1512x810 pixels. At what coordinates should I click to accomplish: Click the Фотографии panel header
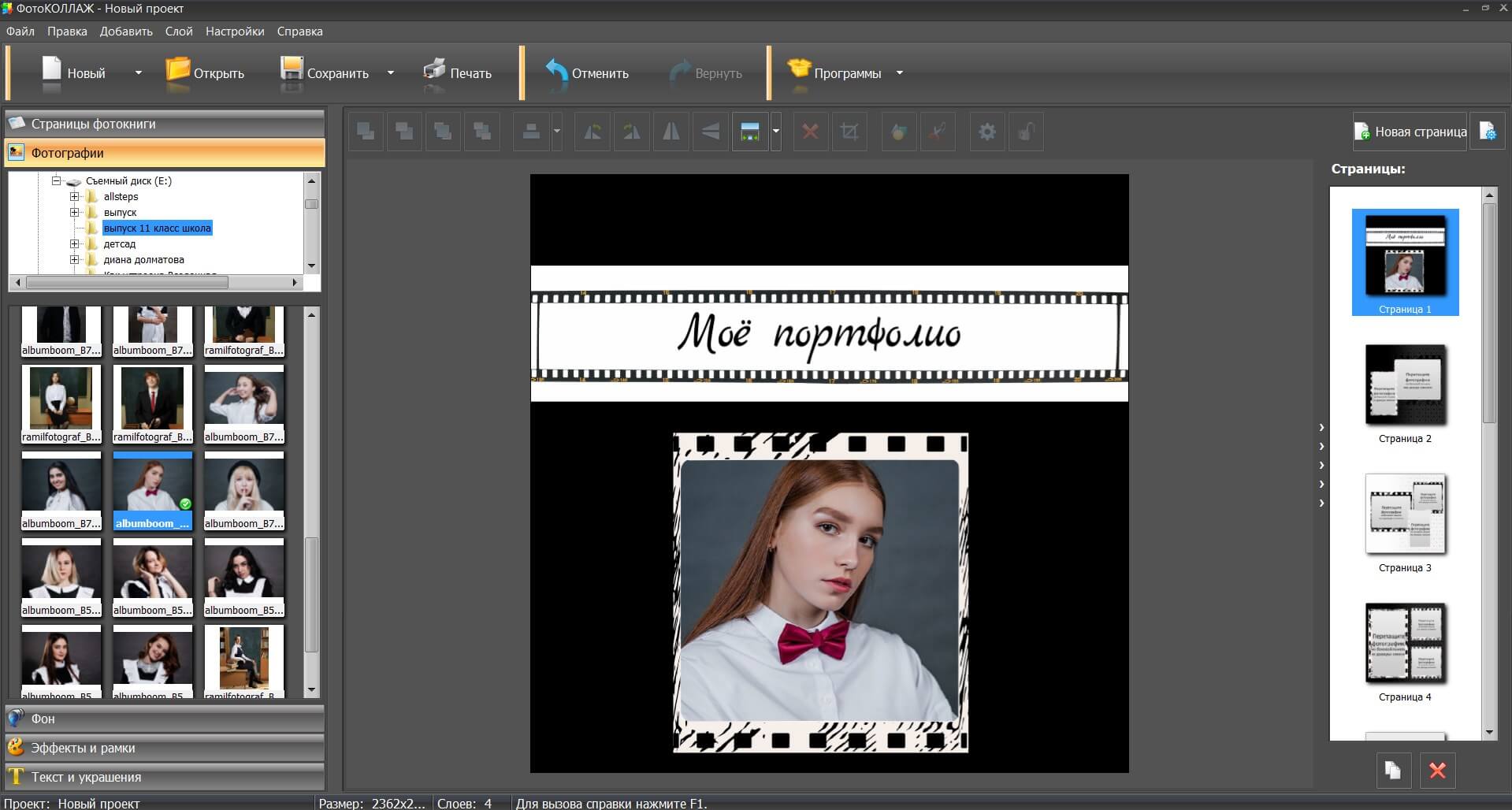(x=165, y=153)
